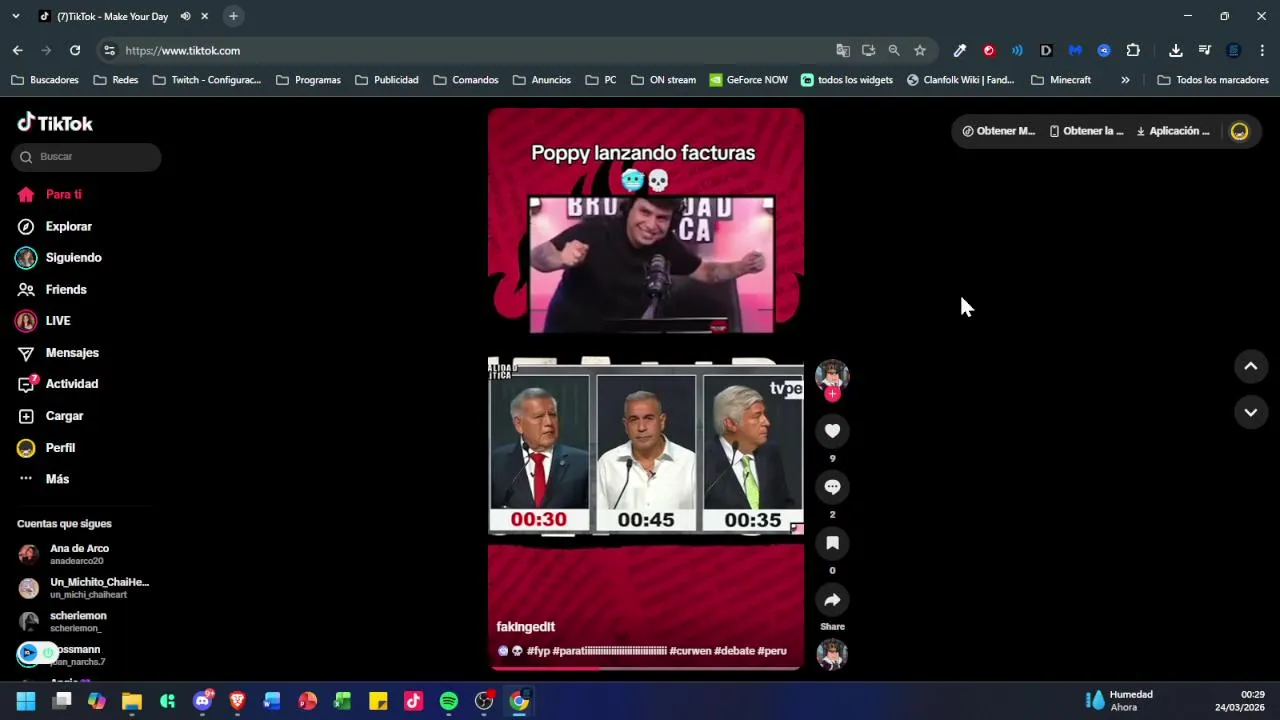Open Discord from the taskbar
The width and height of the screenshot is (1280, 720).
click(x=203, y=701)
